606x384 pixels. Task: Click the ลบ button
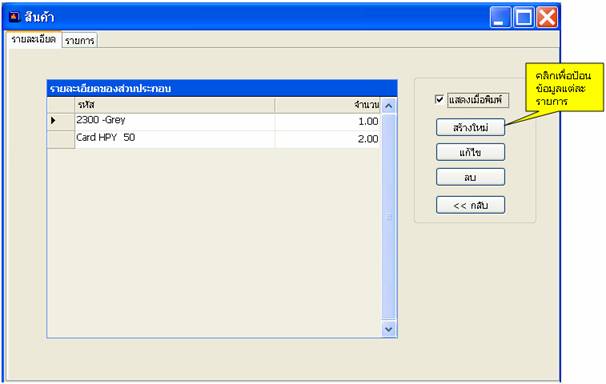tap(470, 177)
